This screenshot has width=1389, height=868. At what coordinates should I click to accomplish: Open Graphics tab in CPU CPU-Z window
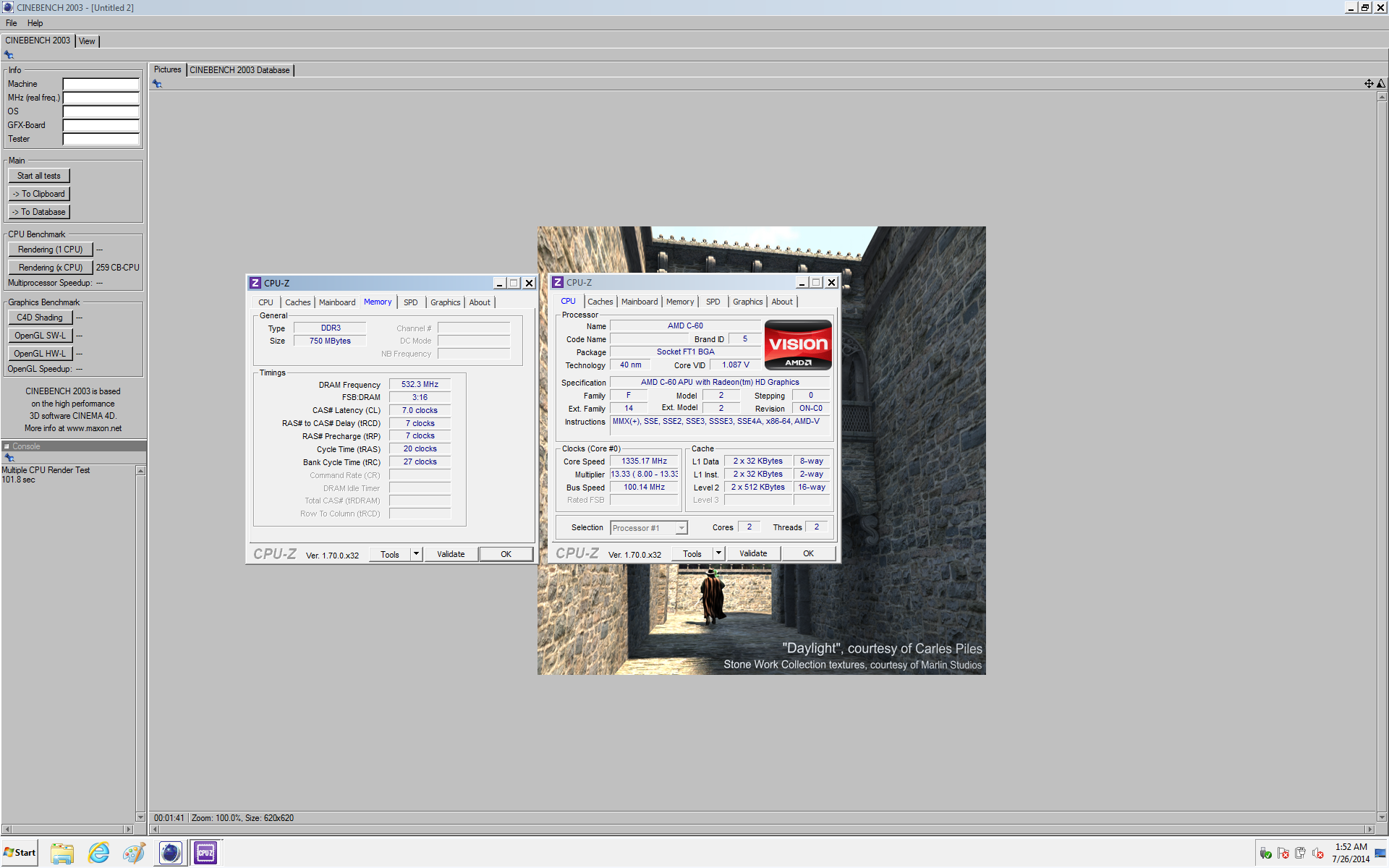[x=747, y=302]
